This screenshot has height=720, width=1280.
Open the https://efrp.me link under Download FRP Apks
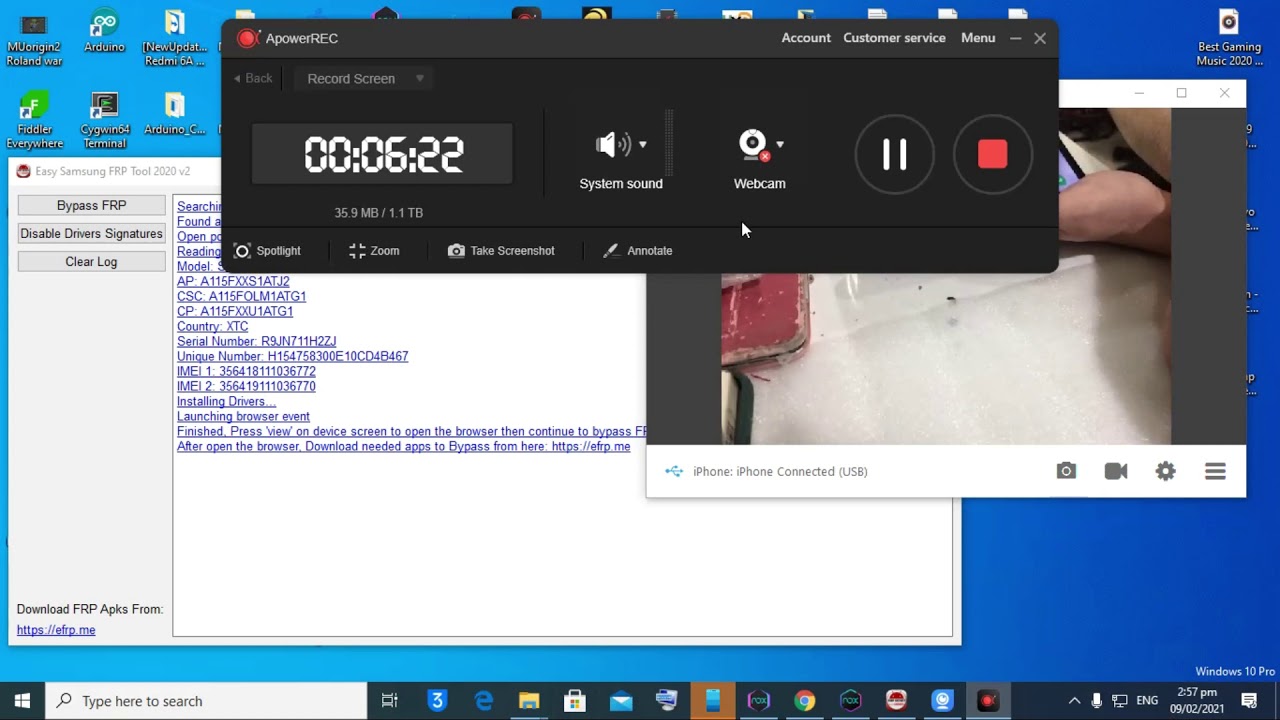click(x=56, y=630)
